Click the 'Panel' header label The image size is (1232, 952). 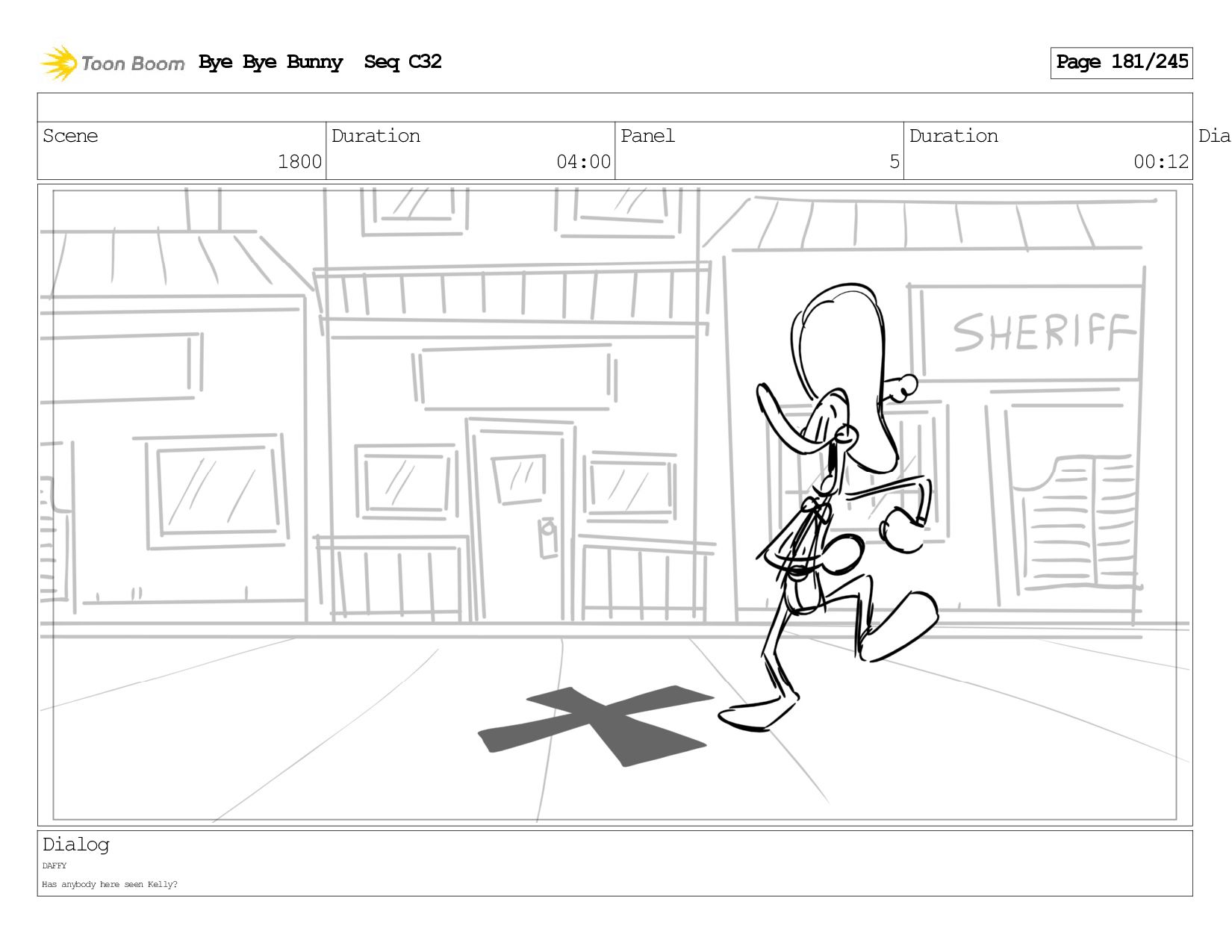tap(647, 136)
